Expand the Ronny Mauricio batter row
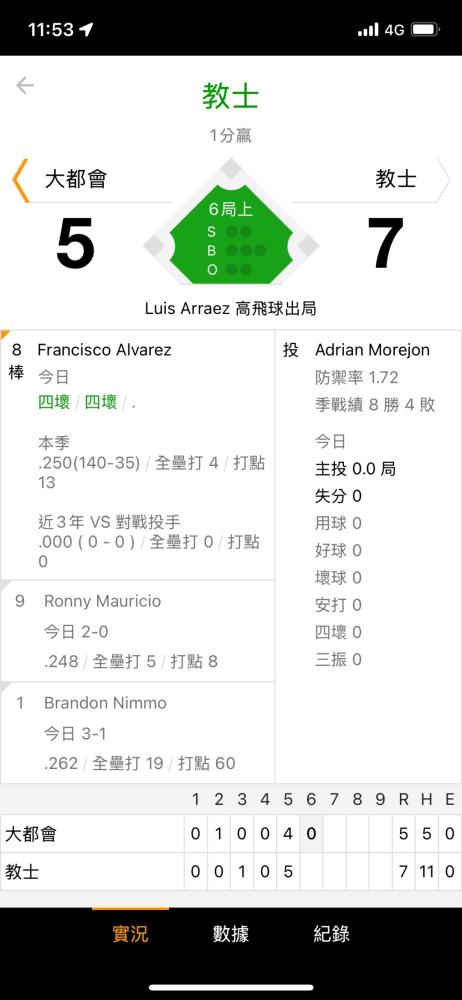This screenshot has height=1000, width=462. (x=138, y=631)
